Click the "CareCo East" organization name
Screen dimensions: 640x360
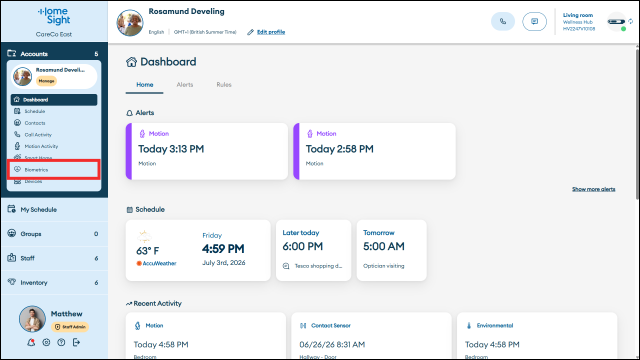pyautogui.click(x=54, y=34)
